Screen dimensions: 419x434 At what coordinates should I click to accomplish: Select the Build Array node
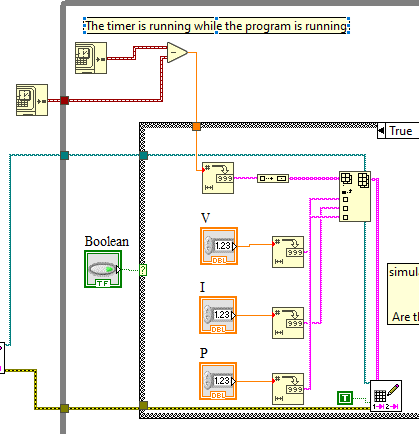tap(355, 196)
